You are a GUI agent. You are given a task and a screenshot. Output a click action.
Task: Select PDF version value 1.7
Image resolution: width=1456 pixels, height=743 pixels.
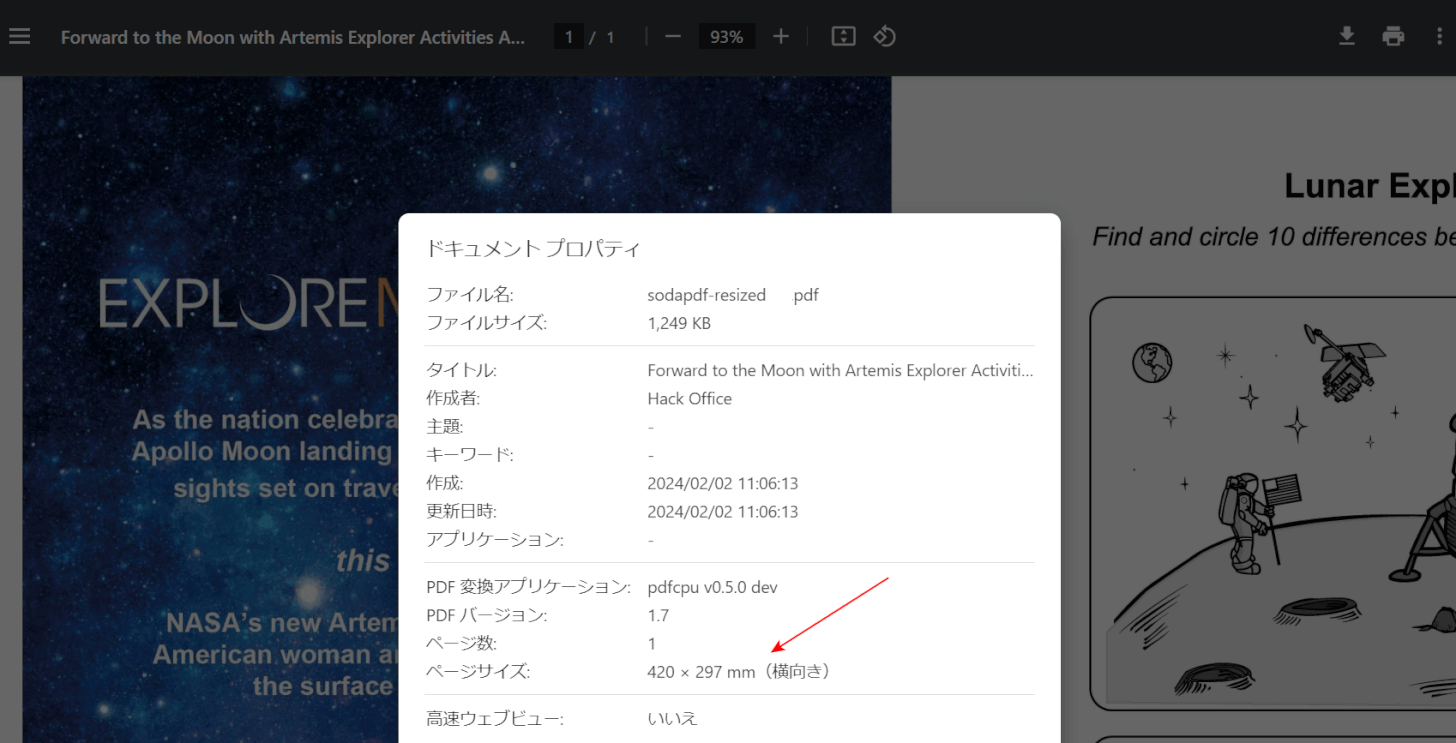tap(658, 615)
